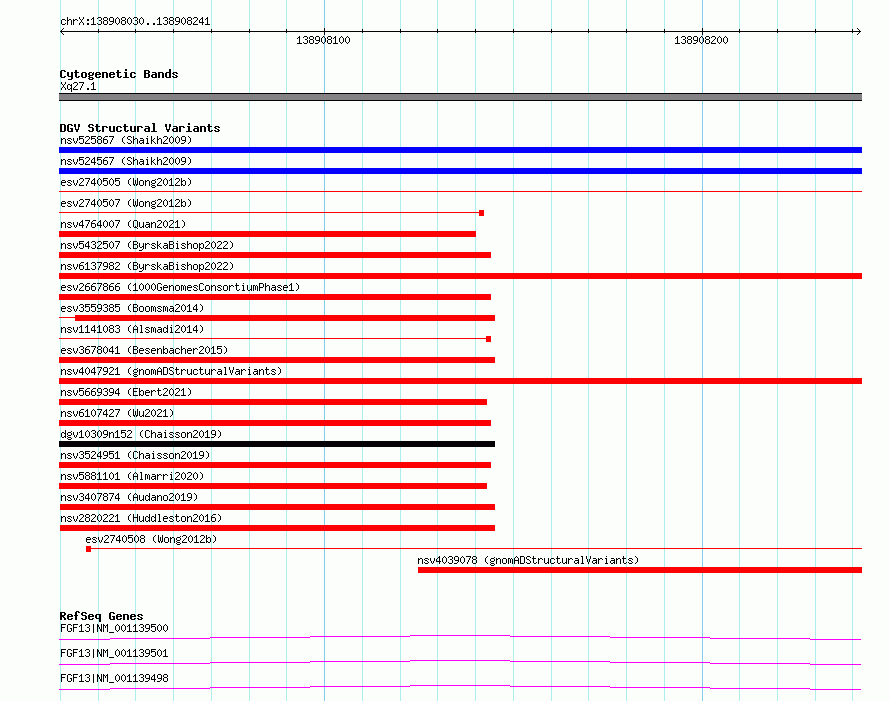Open nsv3524951 (Chaisson2019) label
Image resolution: width=890 pixels, height=701 pixels.
click(x=135, y=455)
